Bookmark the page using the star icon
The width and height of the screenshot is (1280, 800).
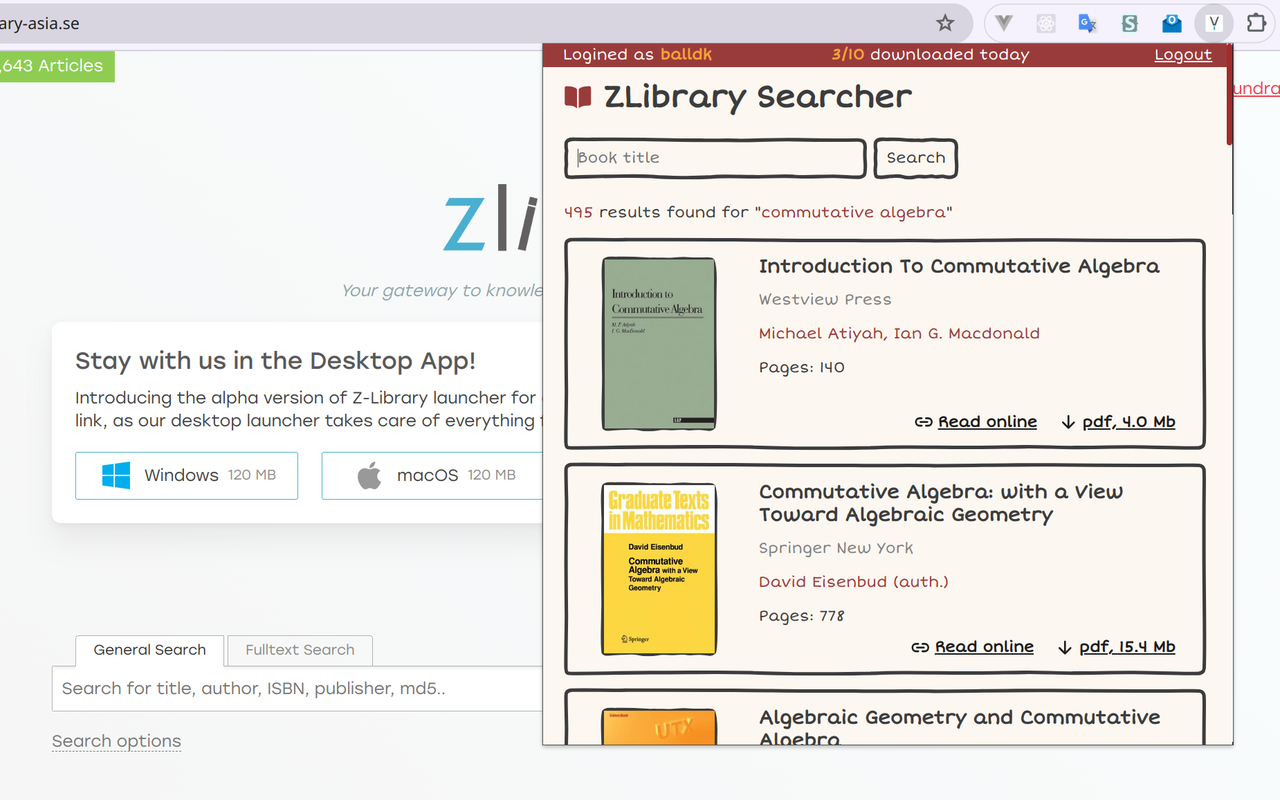(946, 22)
